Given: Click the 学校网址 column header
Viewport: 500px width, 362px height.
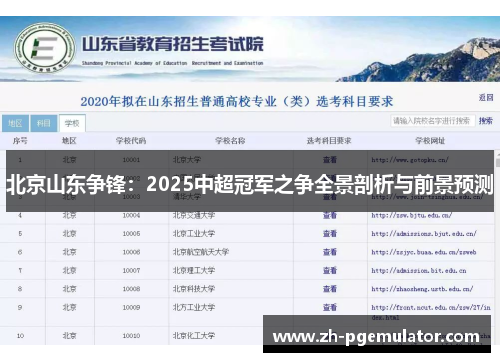Looking at the screenshot, I should 430,141.
